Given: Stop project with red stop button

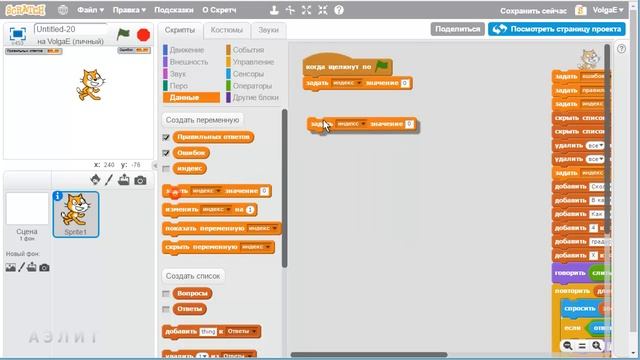Looking at the screenshot, I should 143,35.
